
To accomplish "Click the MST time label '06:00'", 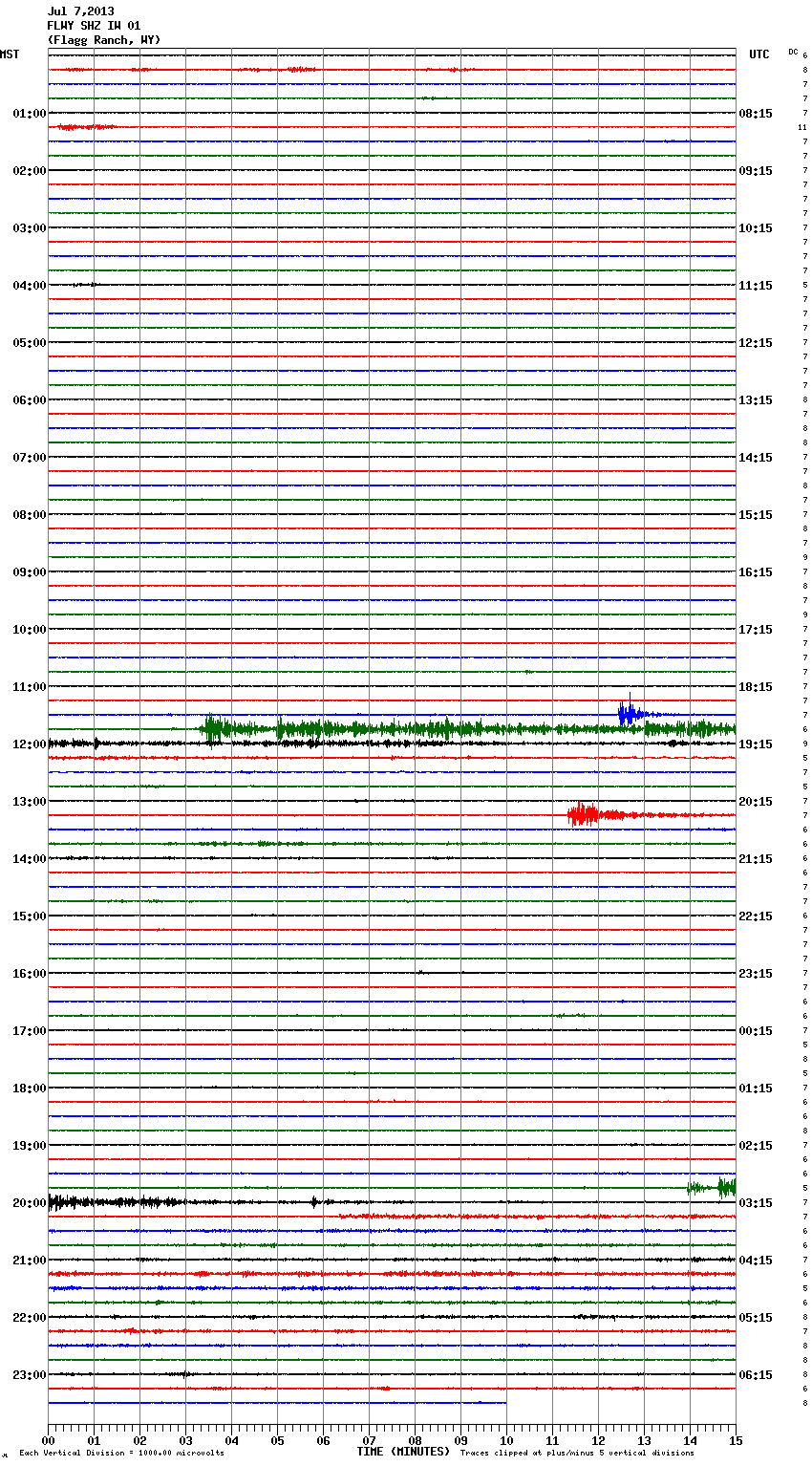I will pos(30,400).
